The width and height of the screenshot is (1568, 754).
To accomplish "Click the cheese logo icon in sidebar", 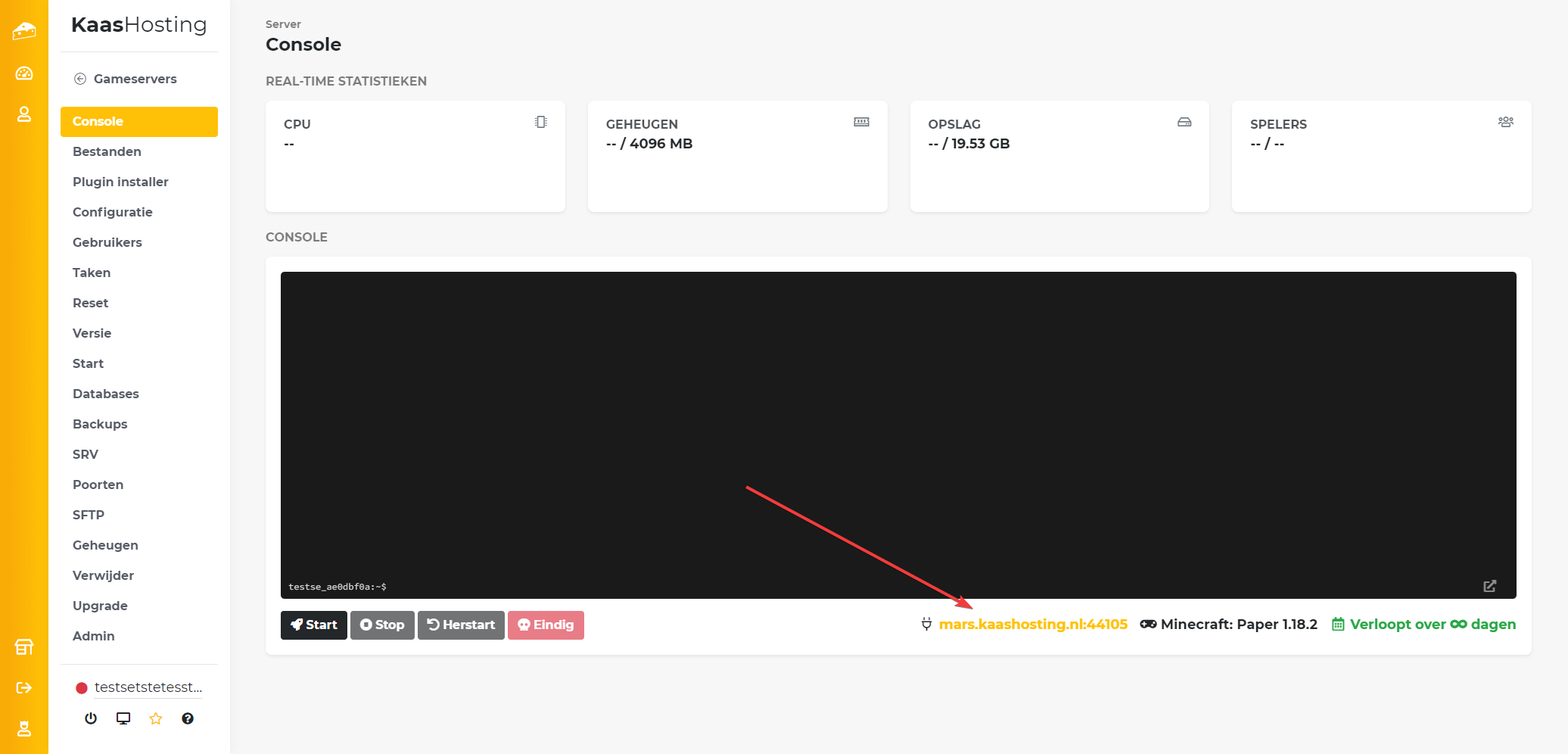I will tap(24, 31).
